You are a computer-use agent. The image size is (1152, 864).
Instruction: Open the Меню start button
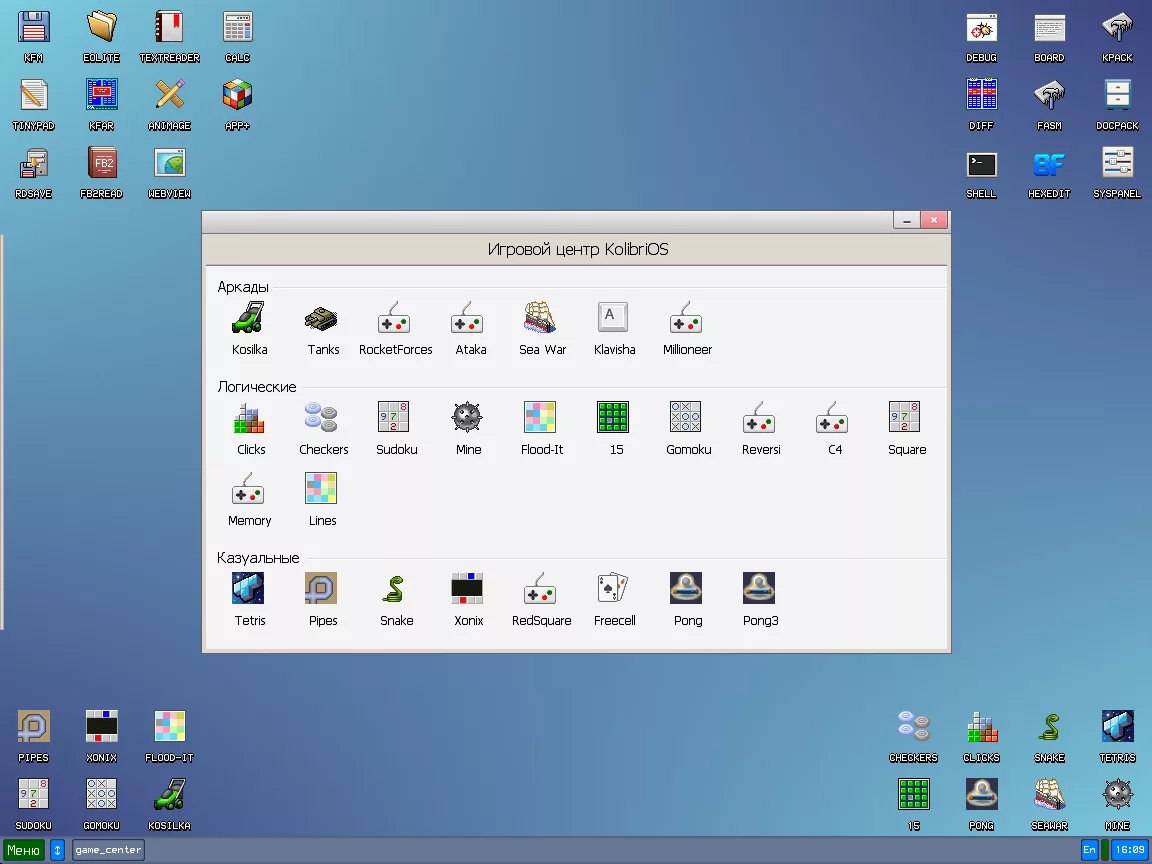(x=24, y=850)
